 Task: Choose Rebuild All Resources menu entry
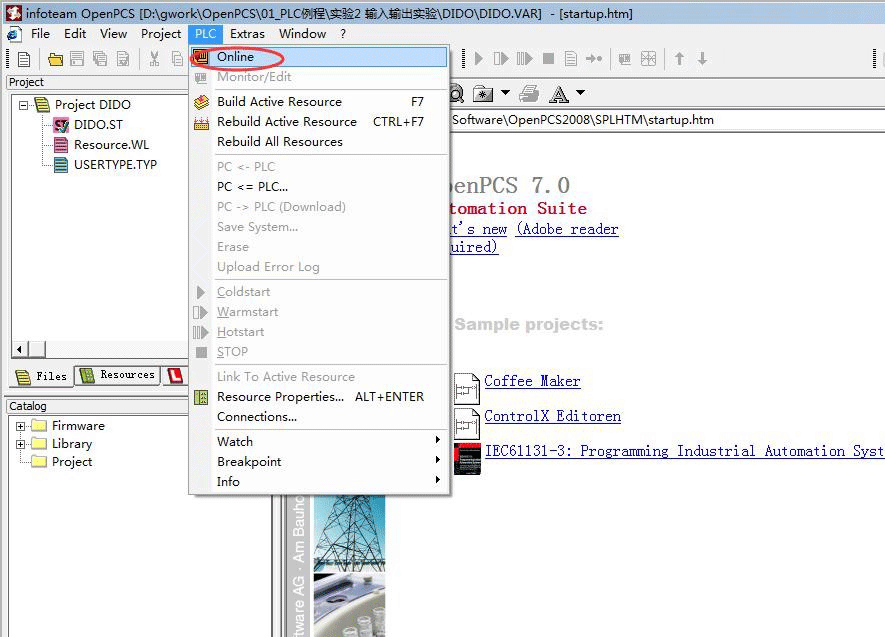[x=279, y=142]
